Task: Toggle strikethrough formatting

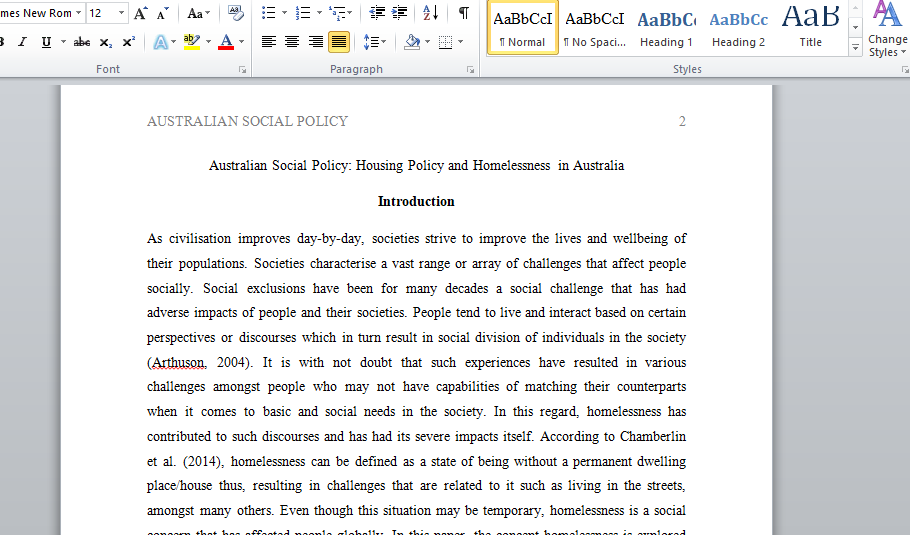Action: [x=82, y=42]
